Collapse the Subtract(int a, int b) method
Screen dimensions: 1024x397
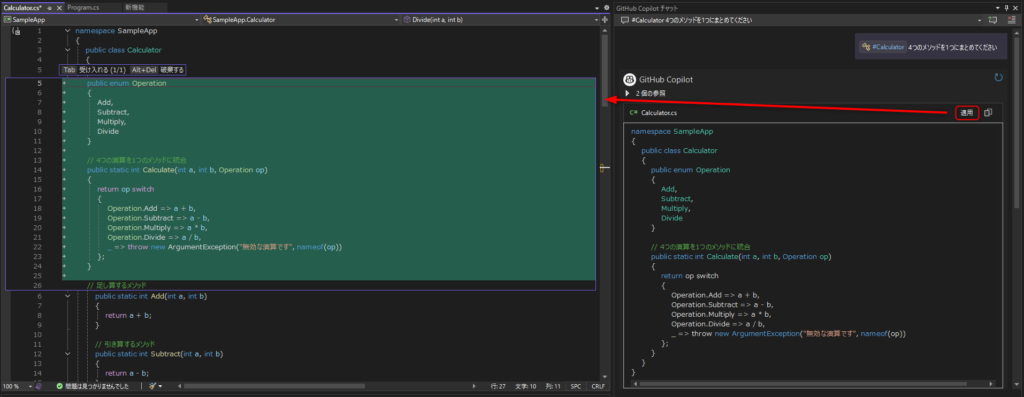pos(68,354)
